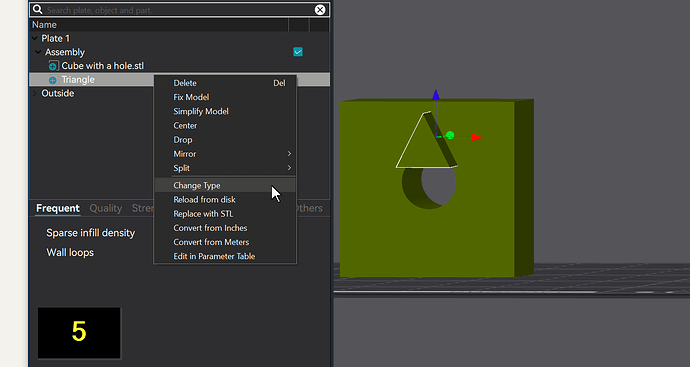
Task: Clear the search field with the X icon
Action: pyautogui.click(x=320, y=10)
